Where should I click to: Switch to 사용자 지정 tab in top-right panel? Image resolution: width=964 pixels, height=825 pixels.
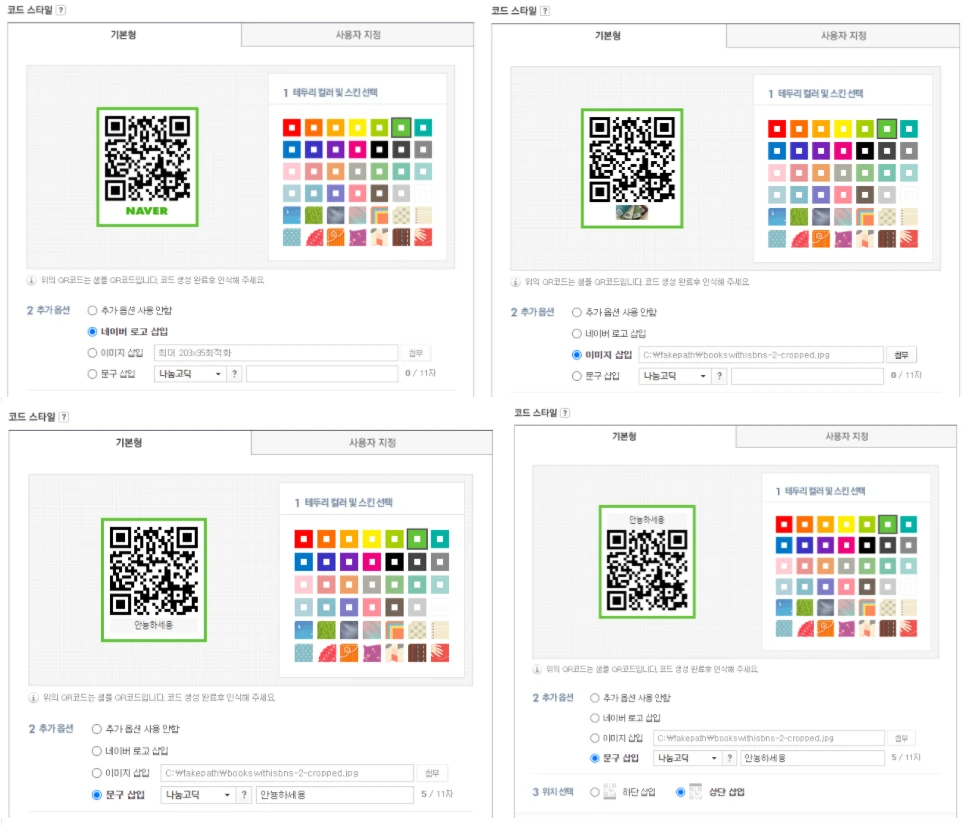[843, 36]
